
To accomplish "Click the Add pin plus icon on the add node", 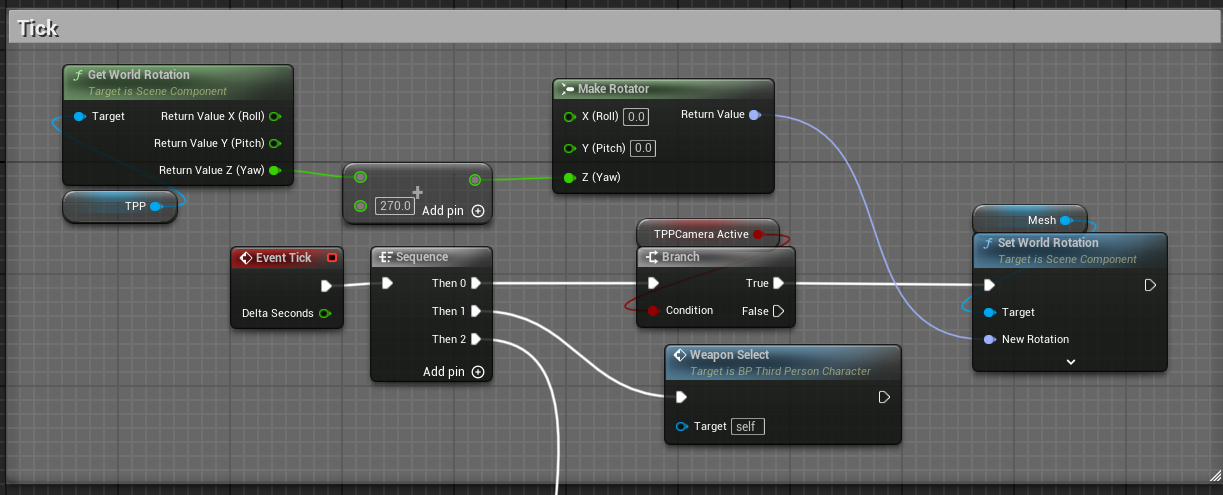I will (x=478, y=211).
